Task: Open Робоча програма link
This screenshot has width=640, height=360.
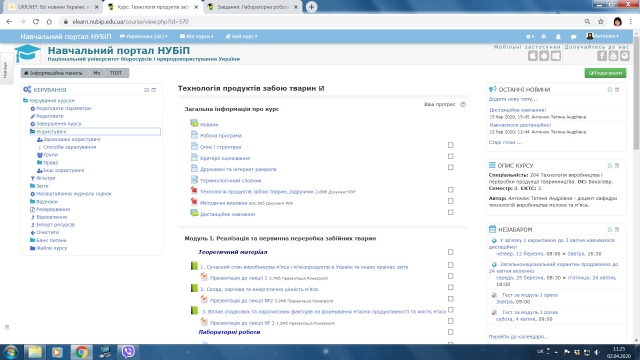Action: (221, 136)
